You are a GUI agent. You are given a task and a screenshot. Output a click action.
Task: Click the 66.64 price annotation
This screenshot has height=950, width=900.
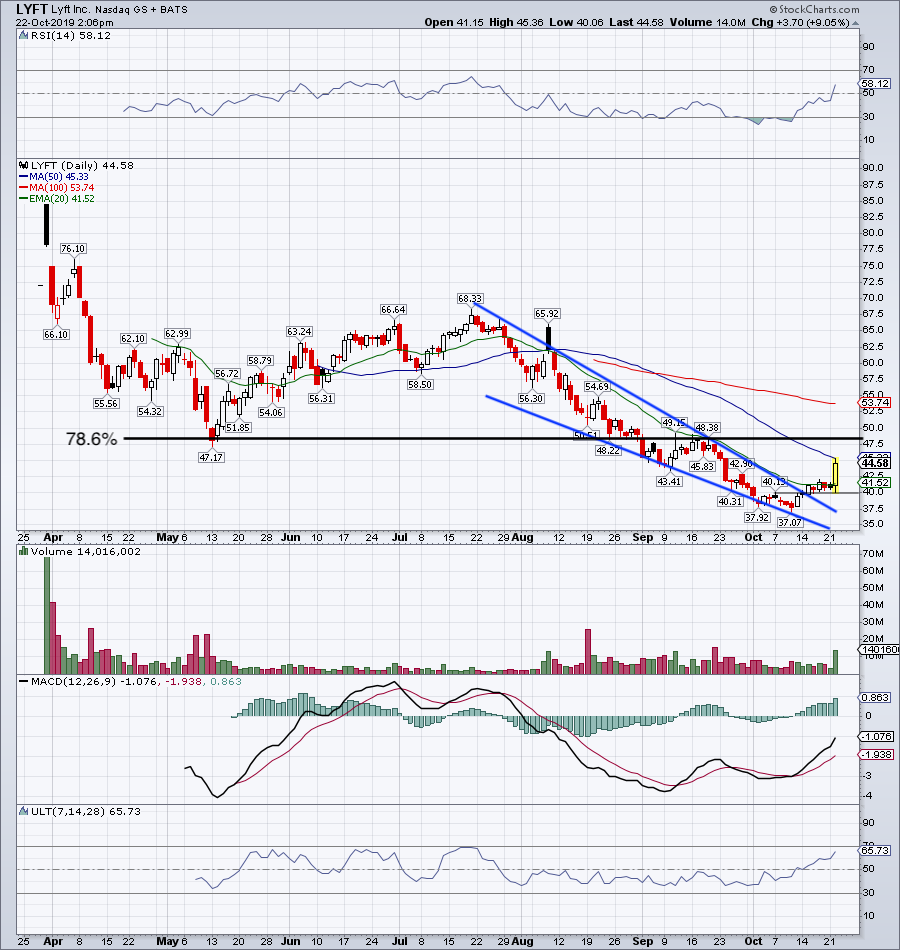pyautogui.click(x=393, y=310)
